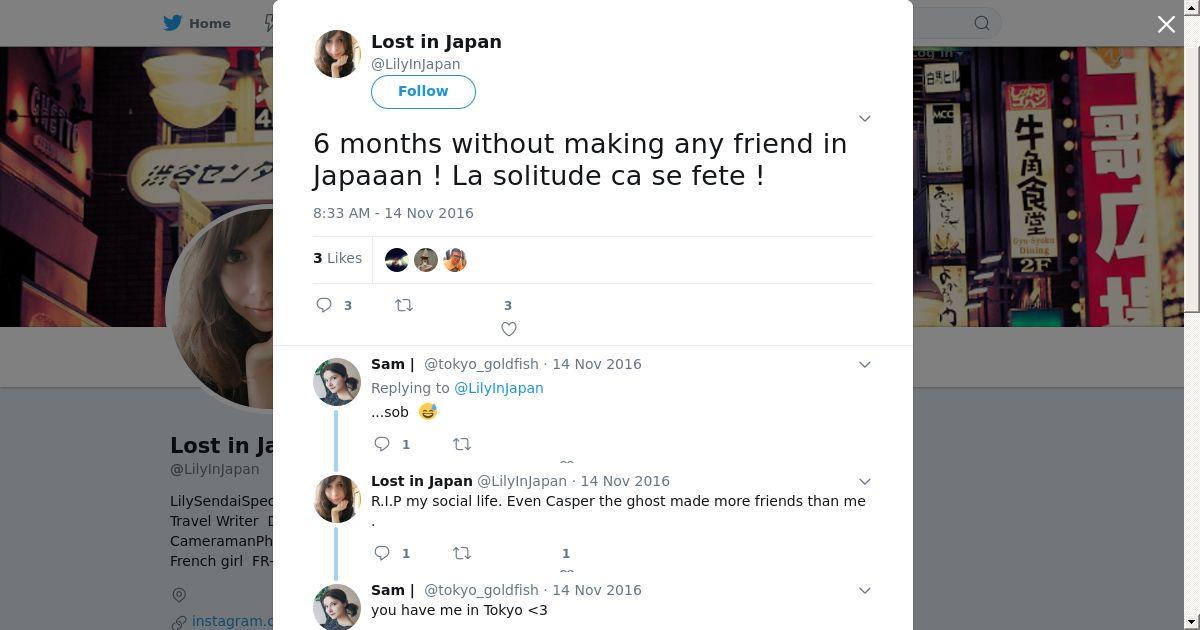Image resolution: width=1200 pixels, height=630 pixels.
Task: Open main tweet options chevron menu
Action: [x=865, y=118]
